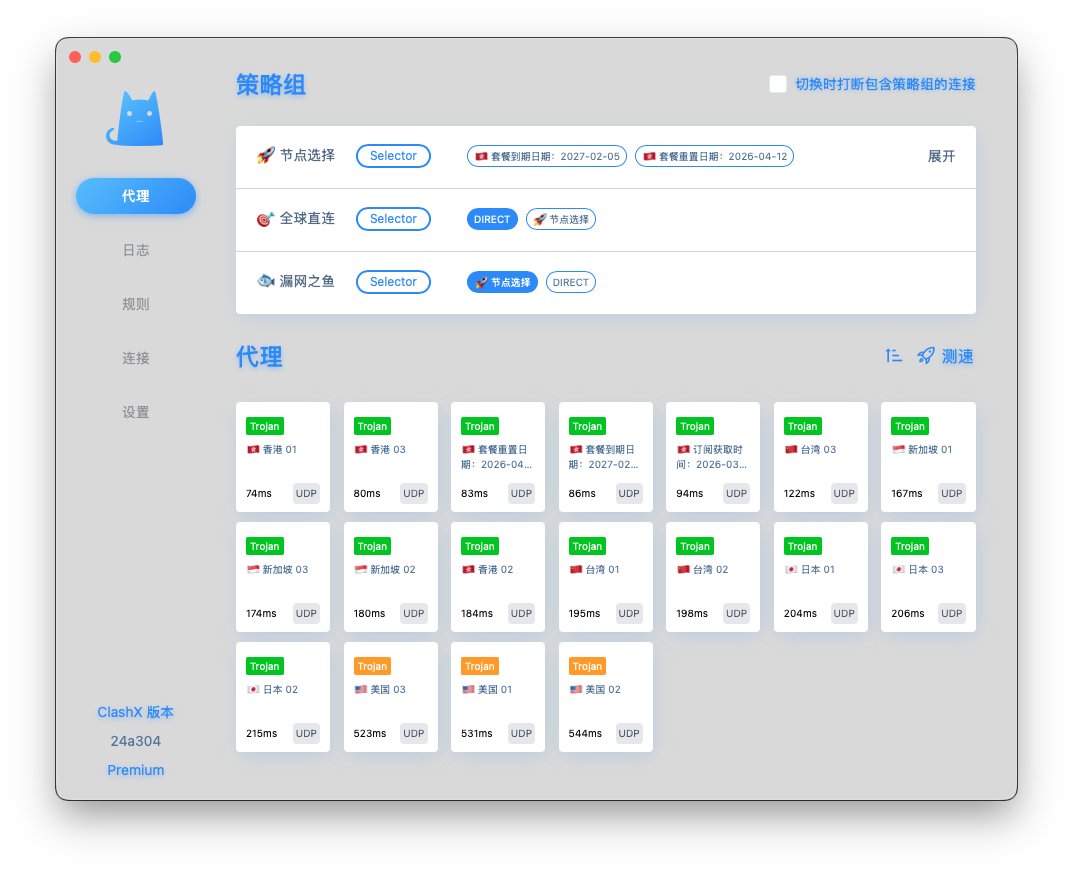The image size is (1073, 874).
Task: Click the 198ms latency value
Action: pyautogui.click(x=692, y=614)
